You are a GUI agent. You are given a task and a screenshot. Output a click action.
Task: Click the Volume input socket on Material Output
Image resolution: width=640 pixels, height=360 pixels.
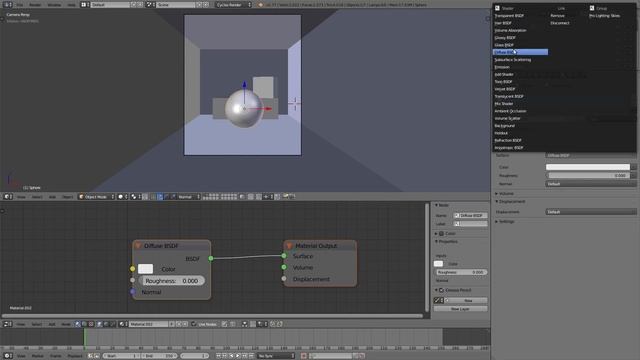pos(284,267)
